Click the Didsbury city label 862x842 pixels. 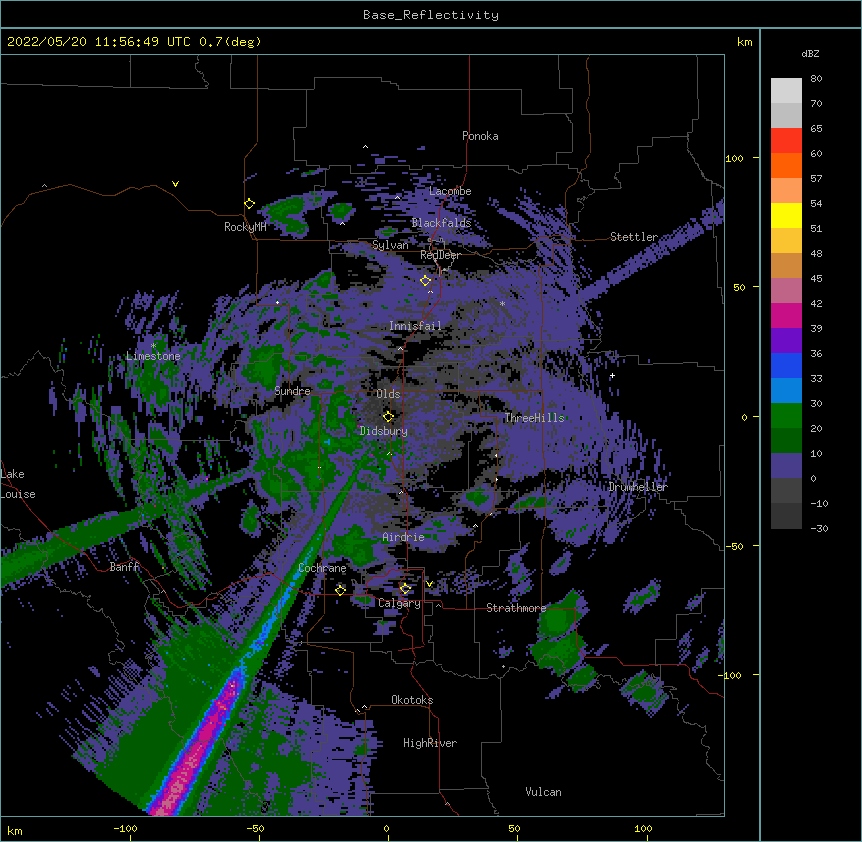click(384, 431)
